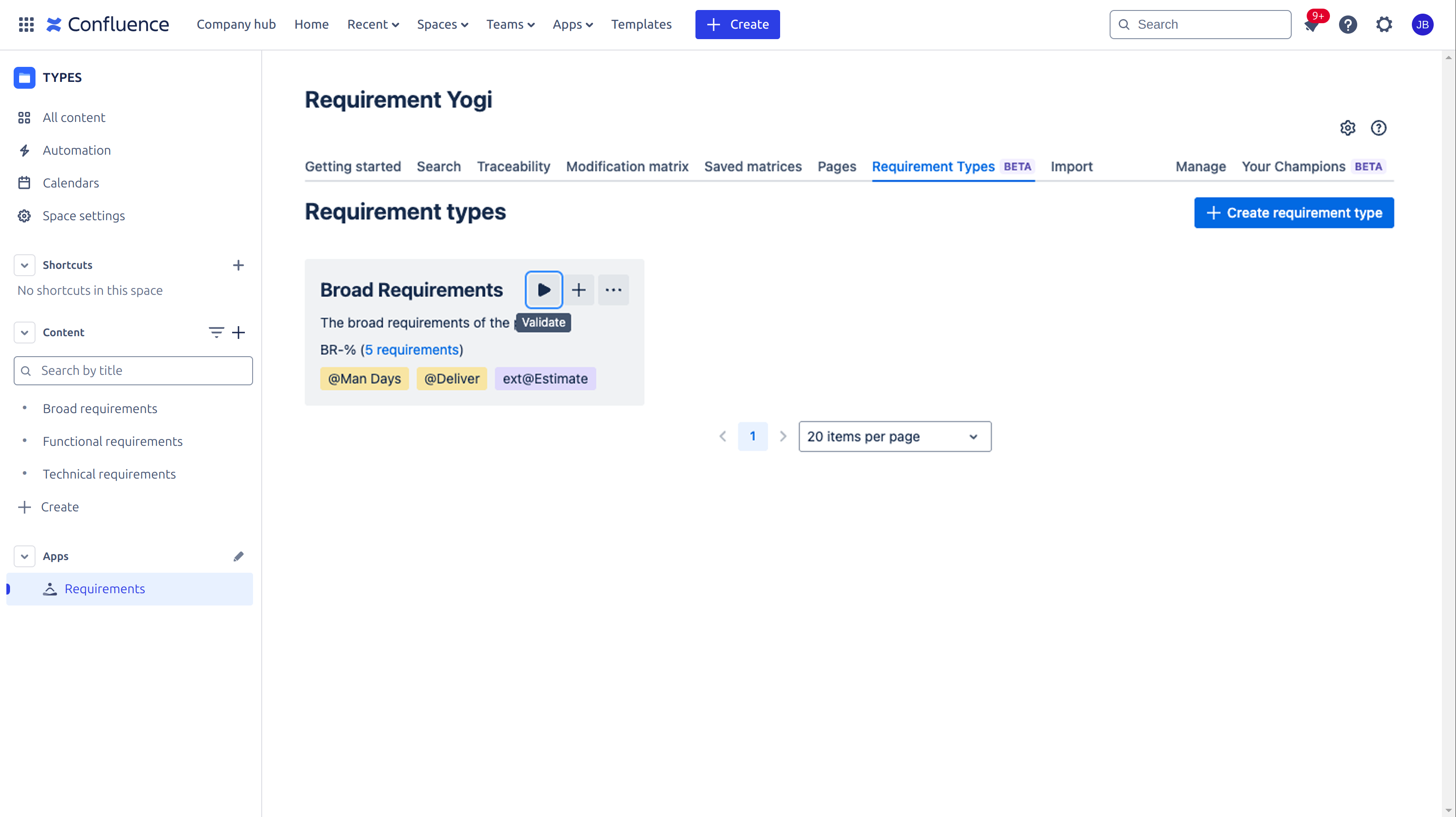
Task: Click the help question mark icon near settings
Action: 1379,128
